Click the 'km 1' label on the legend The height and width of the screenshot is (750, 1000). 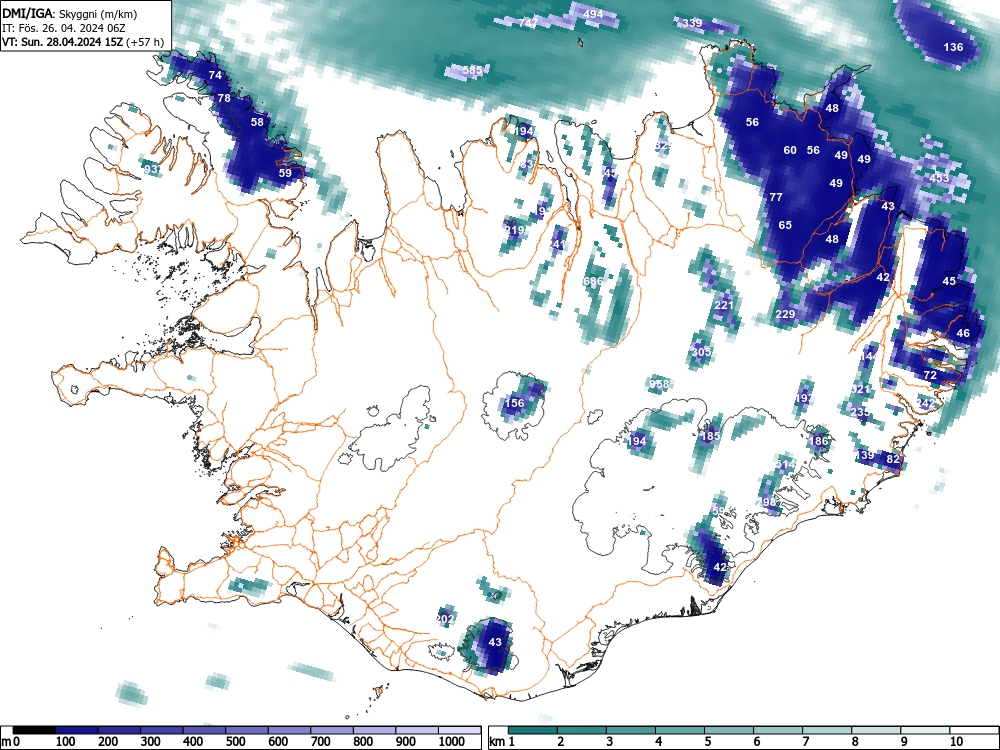coord(502,741)
